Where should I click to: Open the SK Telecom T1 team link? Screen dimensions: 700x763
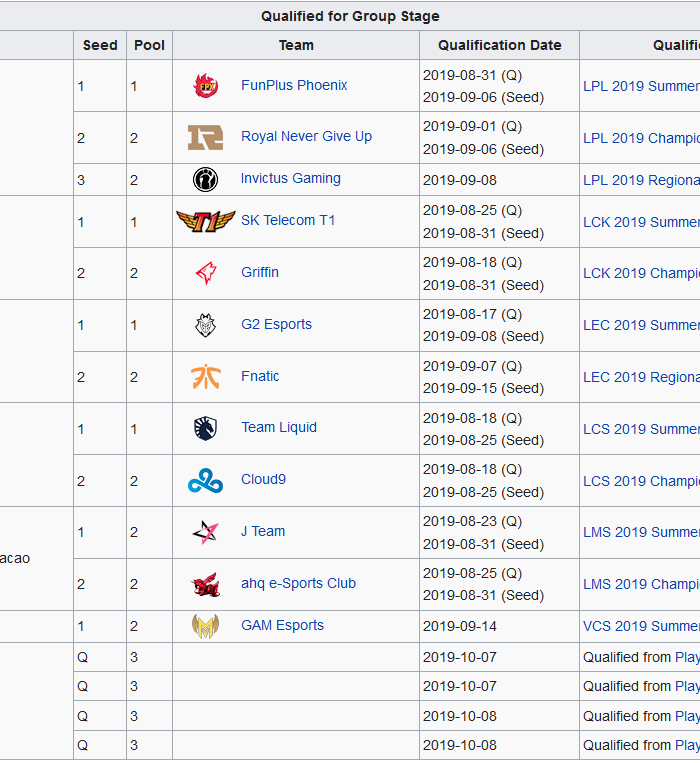(x=288, y=221)
